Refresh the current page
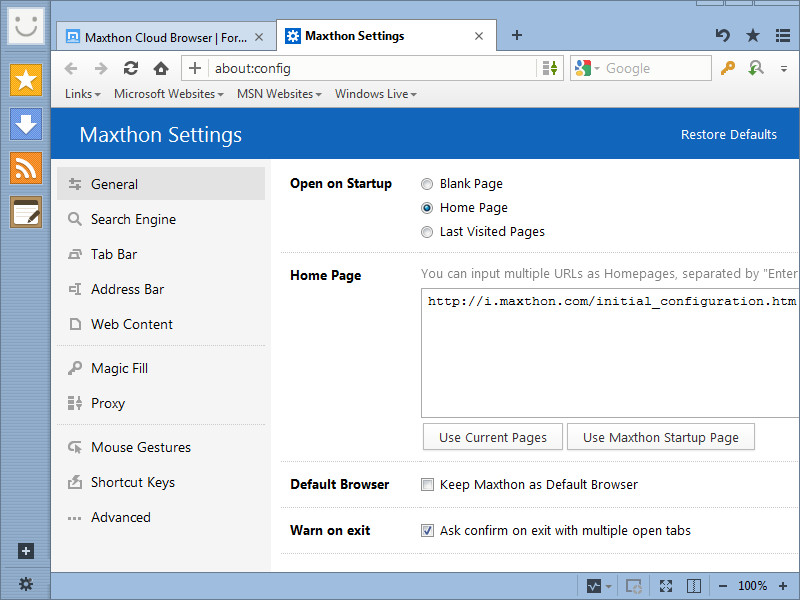 click(130, 70)
